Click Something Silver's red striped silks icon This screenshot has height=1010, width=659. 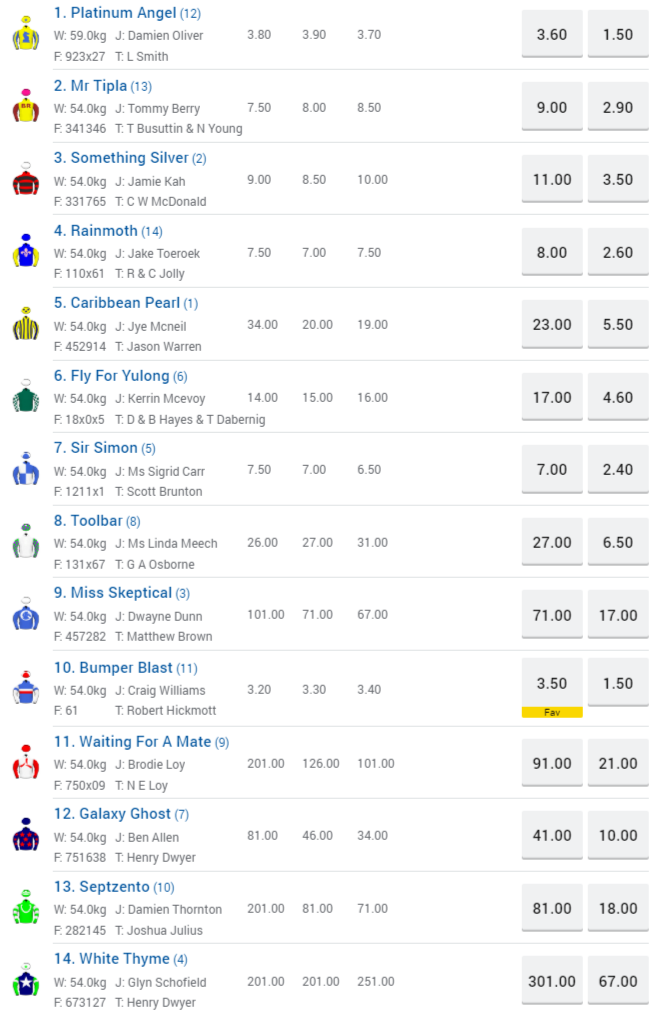[x=25, y=180]
